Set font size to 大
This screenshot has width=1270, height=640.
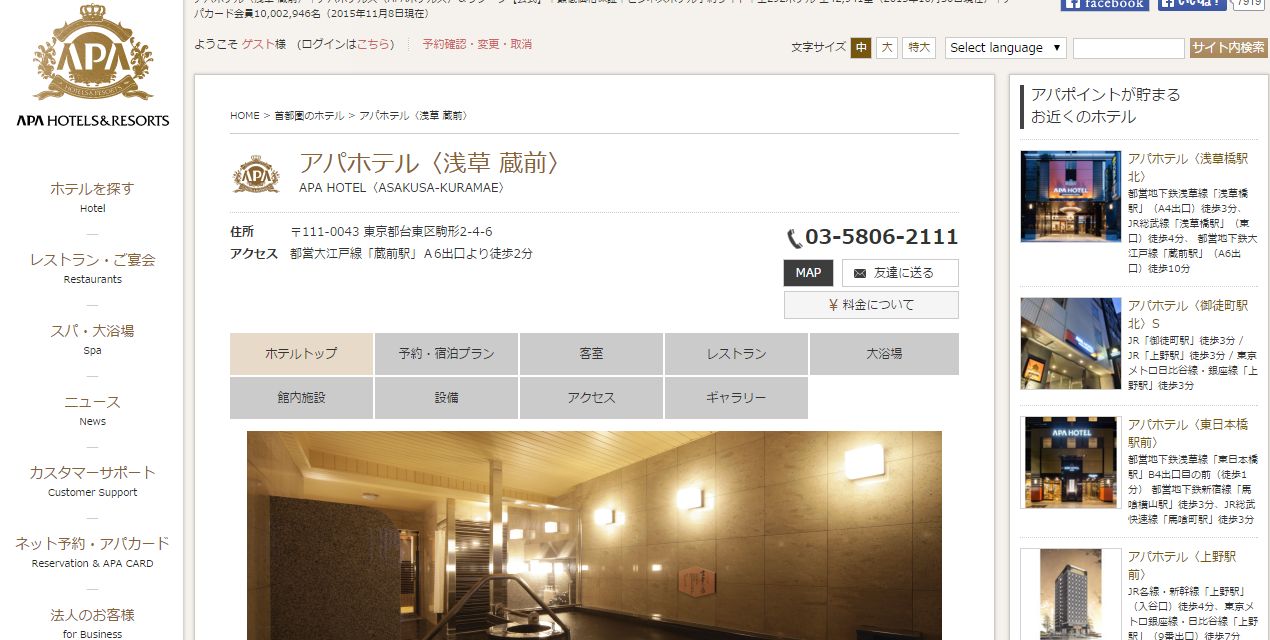(887, 47)
